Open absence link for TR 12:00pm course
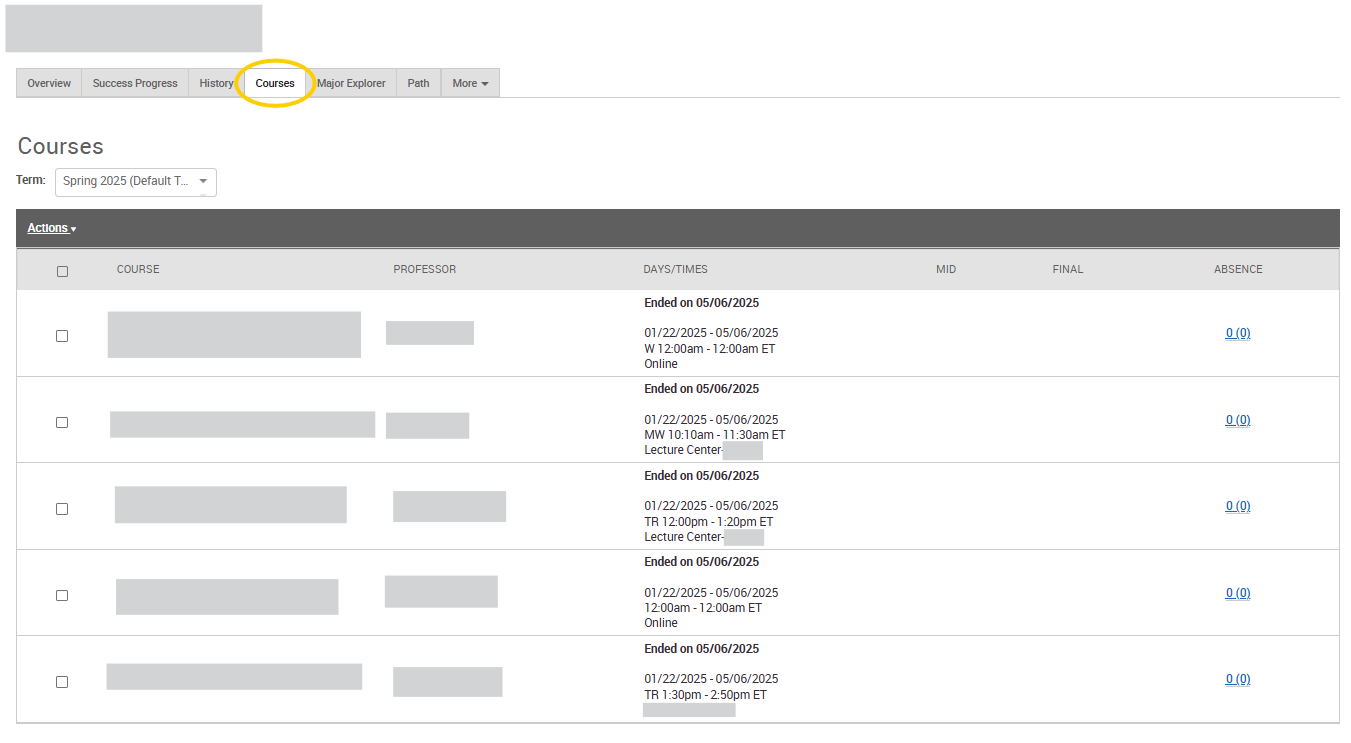The image size is (1351, 743). (1238, 506)
